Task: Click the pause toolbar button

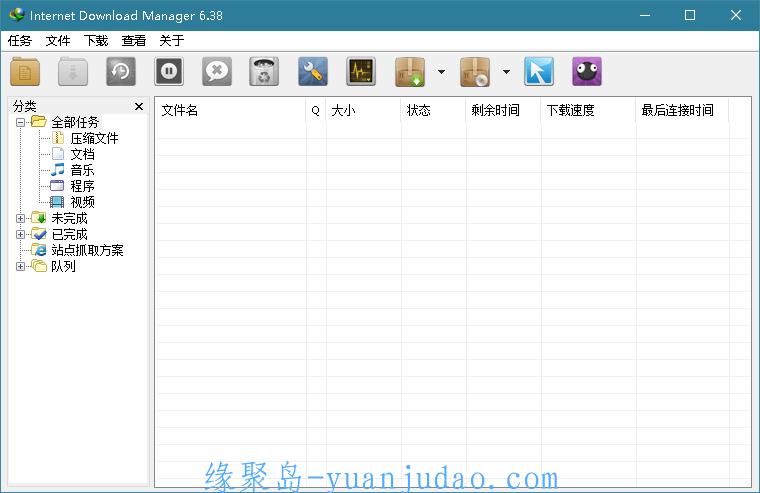Action: pos(169,72)
